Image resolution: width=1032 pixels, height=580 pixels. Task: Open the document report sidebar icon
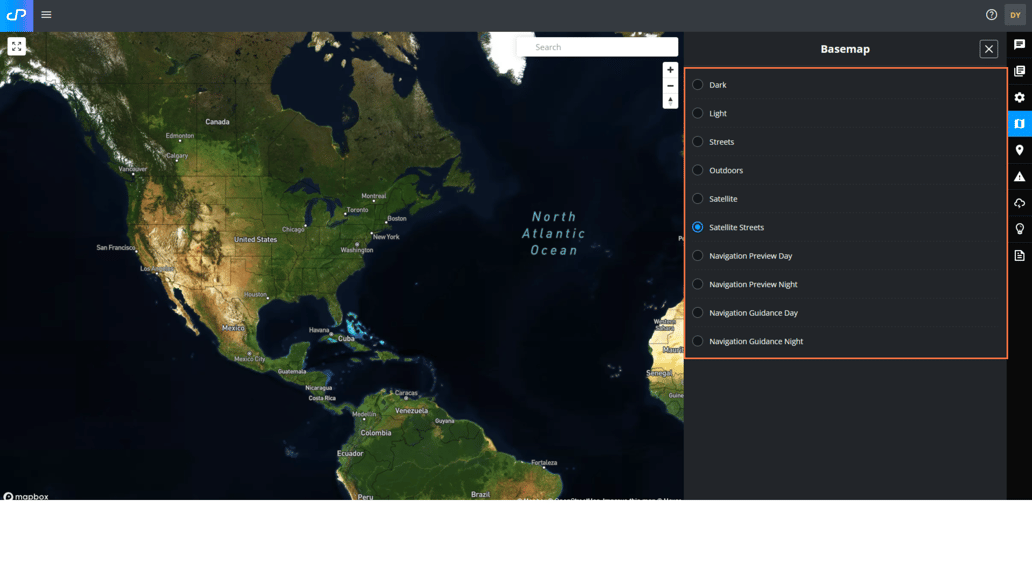(x=1019, y=256)
